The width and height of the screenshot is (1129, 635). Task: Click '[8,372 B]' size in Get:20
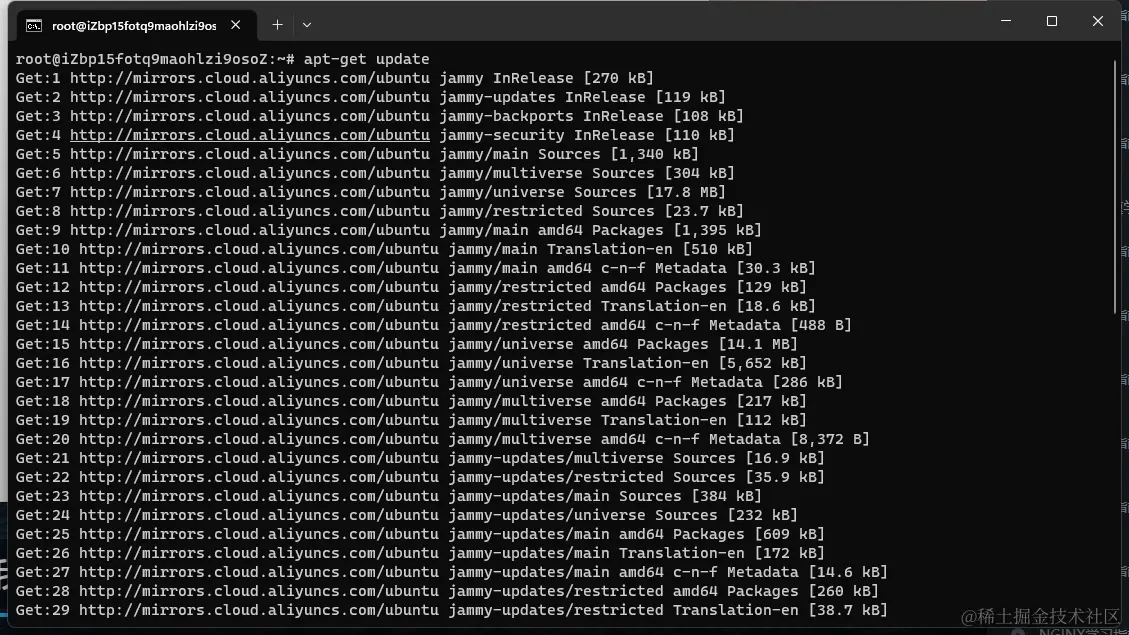pos(829,439)
